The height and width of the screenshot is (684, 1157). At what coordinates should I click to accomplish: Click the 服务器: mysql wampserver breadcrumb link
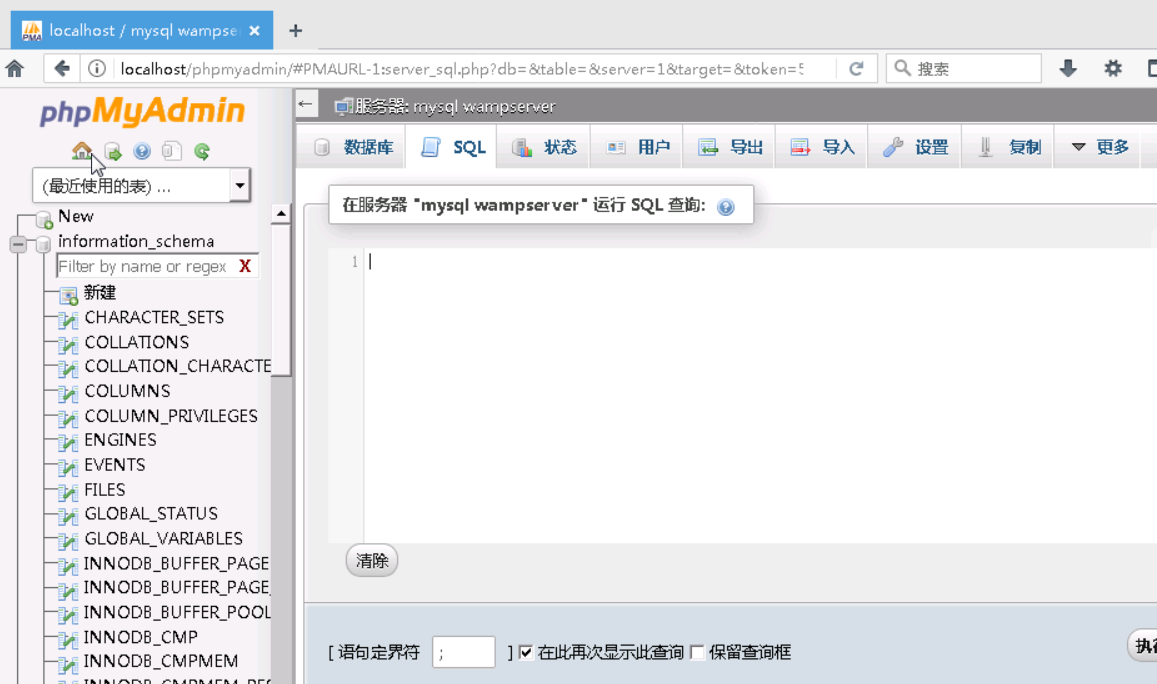click(x=455, y=106)
